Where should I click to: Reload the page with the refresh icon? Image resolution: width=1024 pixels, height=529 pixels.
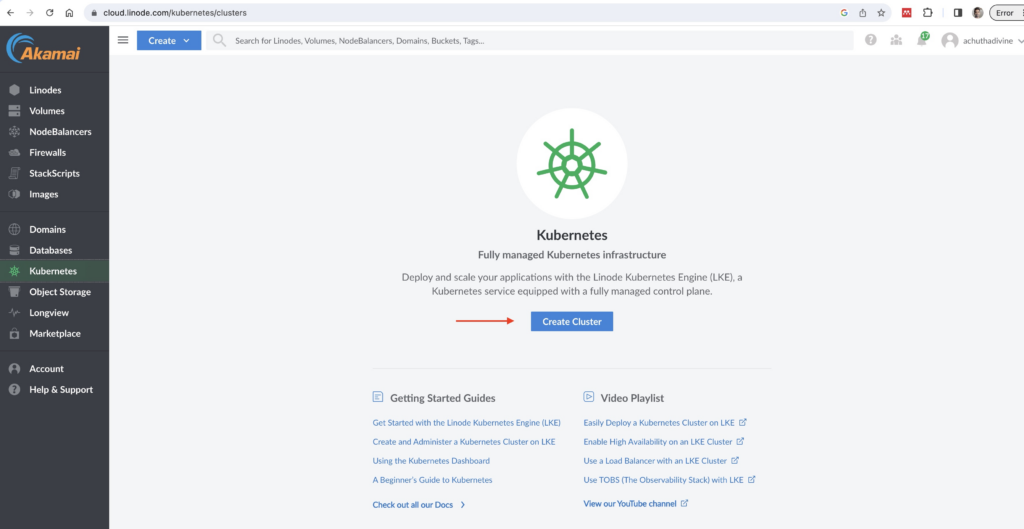pos(50,12)
